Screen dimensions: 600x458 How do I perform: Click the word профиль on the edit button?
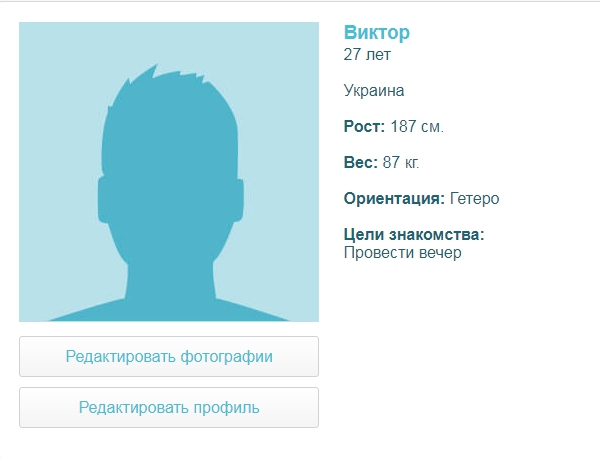[x=226, y=408]
